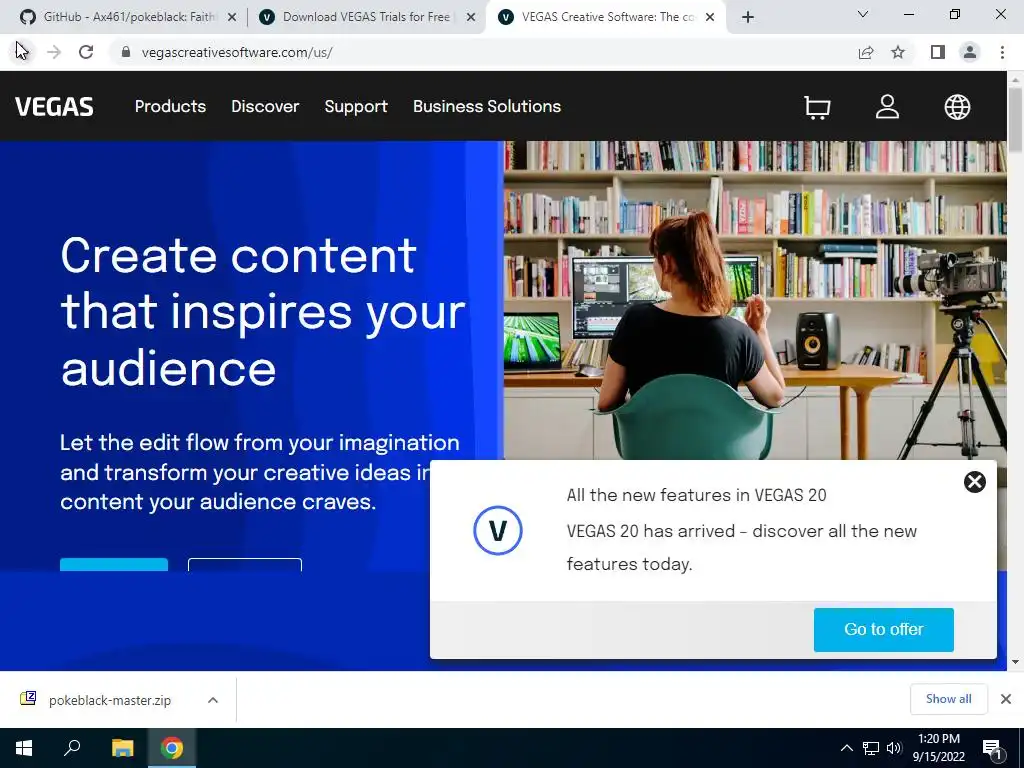Open the Products menu

[170, 106]
